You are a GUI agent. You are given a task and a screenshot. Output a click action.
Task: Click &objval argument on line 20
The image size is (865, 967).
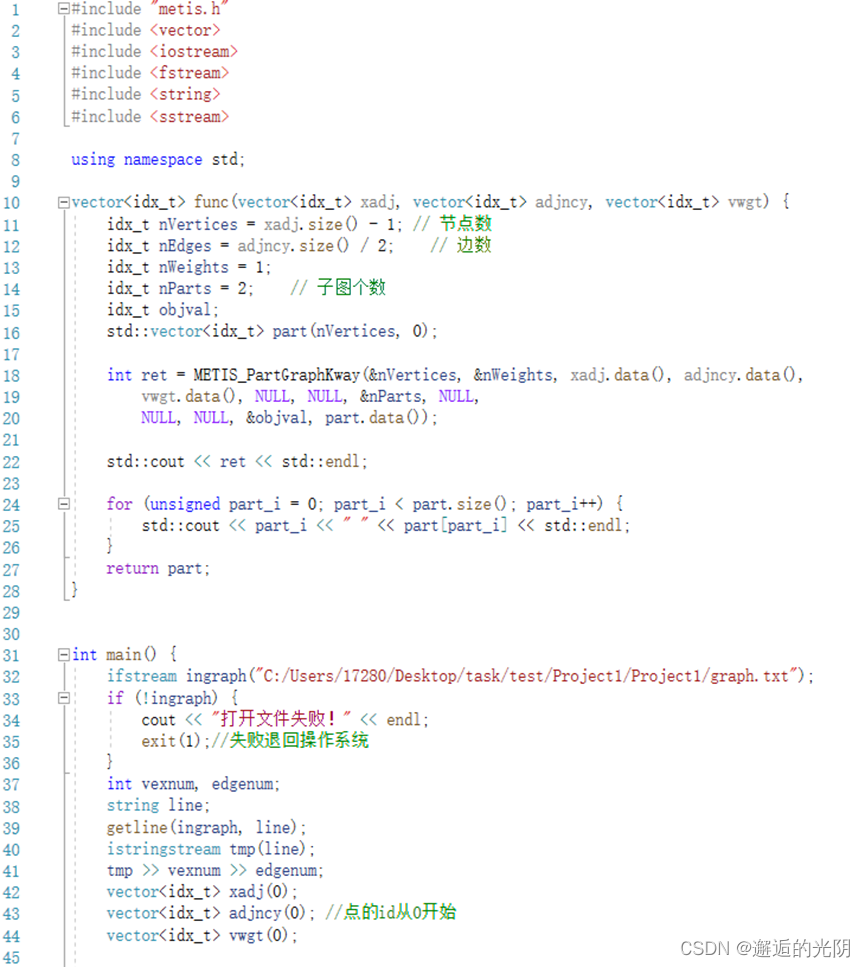pos(276,418)
